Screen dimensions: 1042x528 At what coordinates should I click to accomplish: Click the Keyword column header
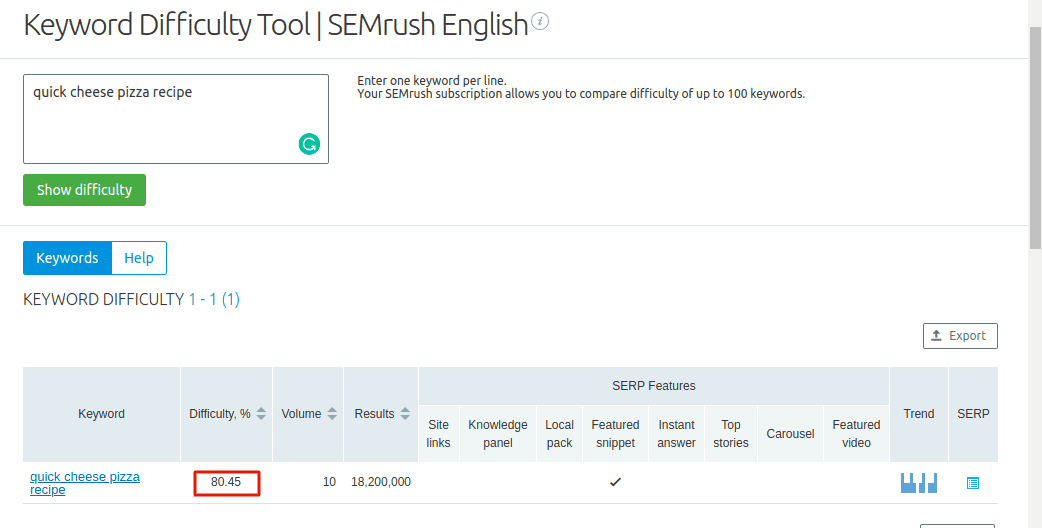click(x=102, y=414)
